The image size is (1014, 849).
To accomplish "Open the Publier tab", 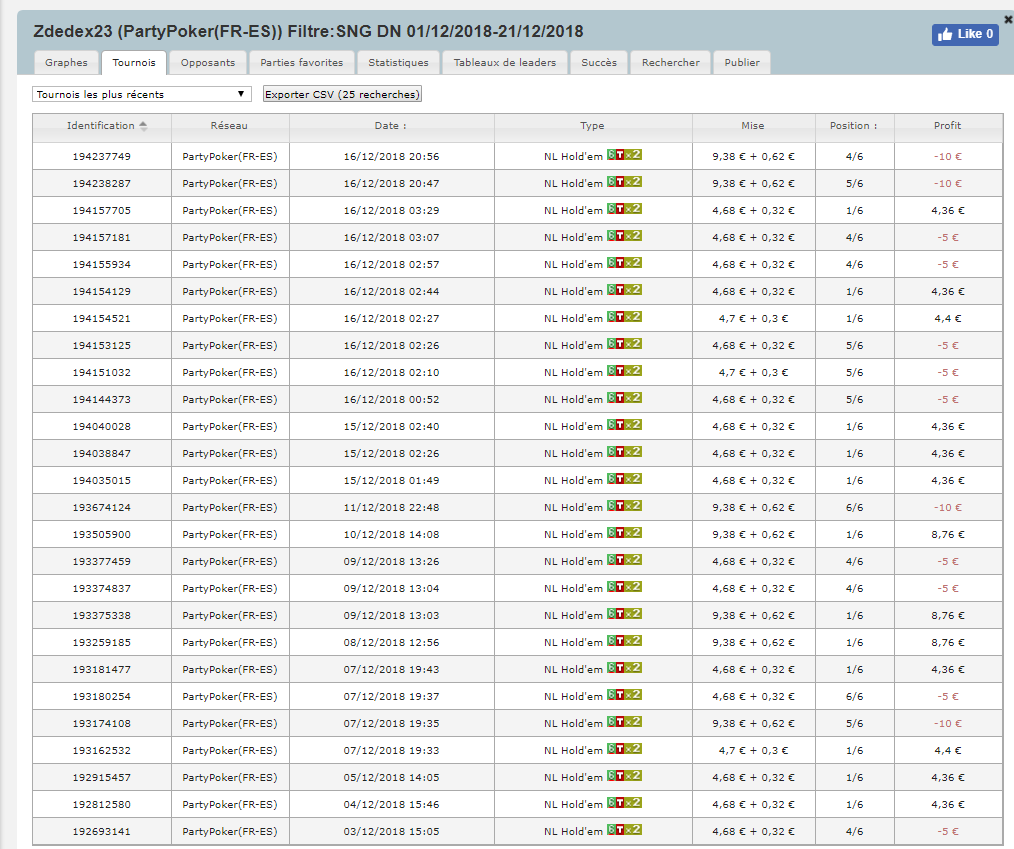I will click(x=742, y=63).
